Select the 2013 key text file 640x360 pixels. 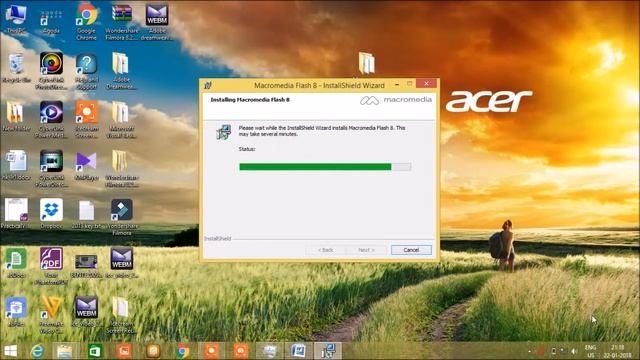[86, 215]
